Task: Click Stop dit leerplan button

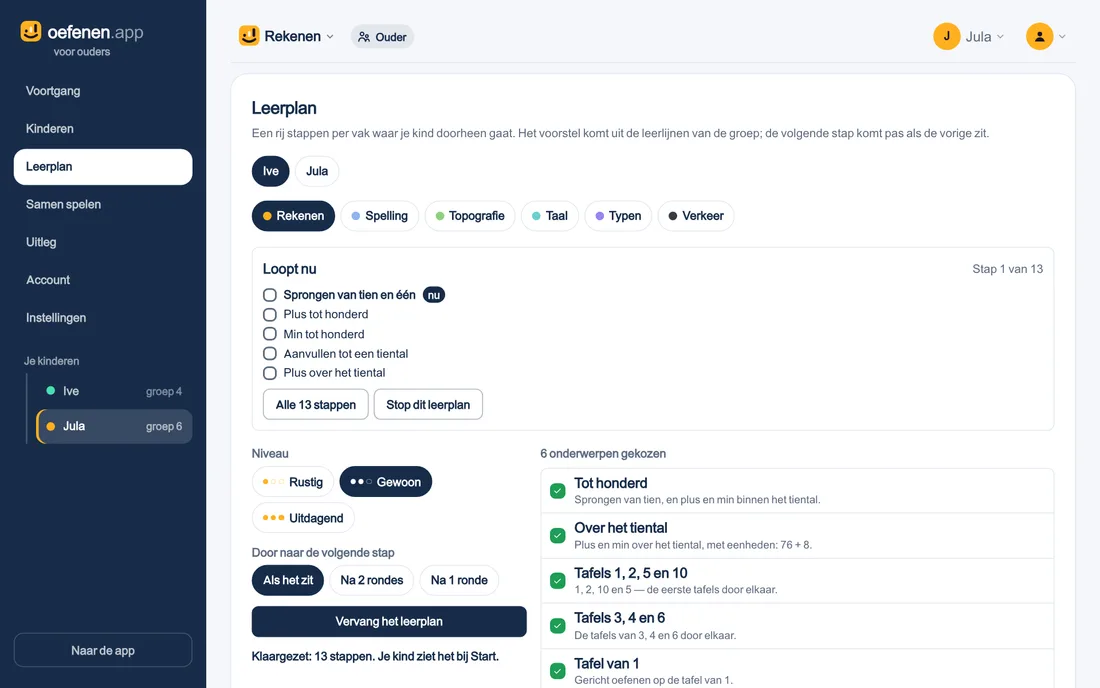Action: (428, 405)
